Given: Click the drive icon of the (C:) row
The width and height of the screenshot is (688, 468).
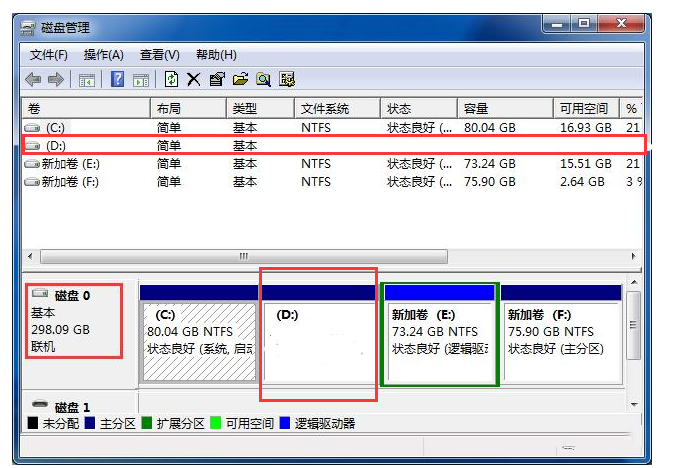Looking at the screenshot, I should [x=32, y=128].
